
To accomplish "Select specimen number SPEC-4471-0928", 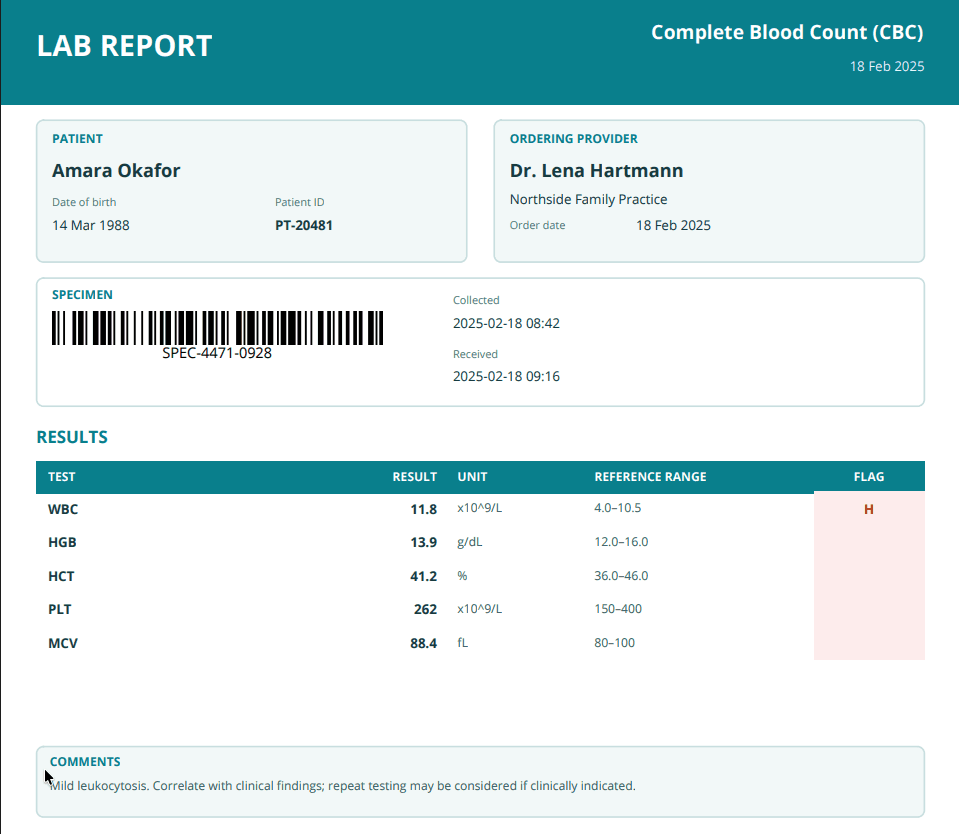I will (x=217, y=353).
